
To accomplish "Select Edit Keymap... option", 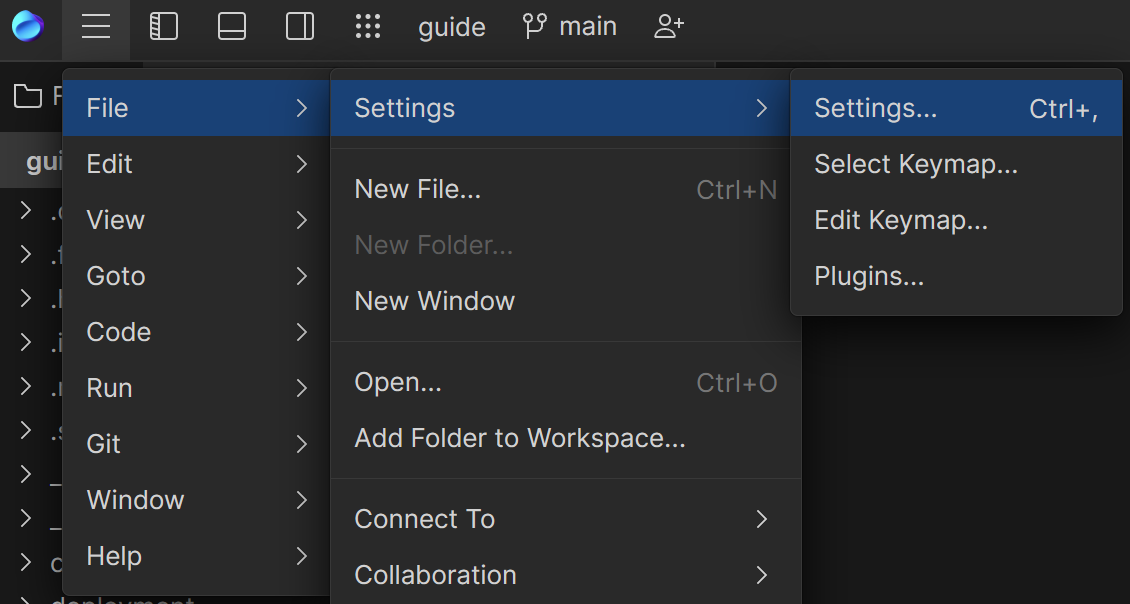I will 901,220.
